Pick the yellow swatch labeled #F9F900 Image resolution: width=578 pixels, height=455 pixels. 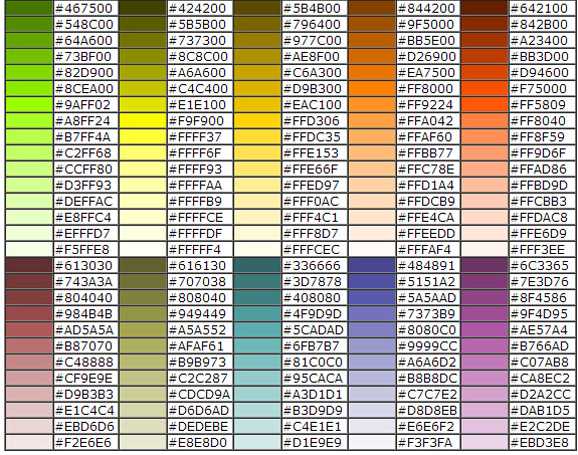pyautogui.click(x=143, y=121)
